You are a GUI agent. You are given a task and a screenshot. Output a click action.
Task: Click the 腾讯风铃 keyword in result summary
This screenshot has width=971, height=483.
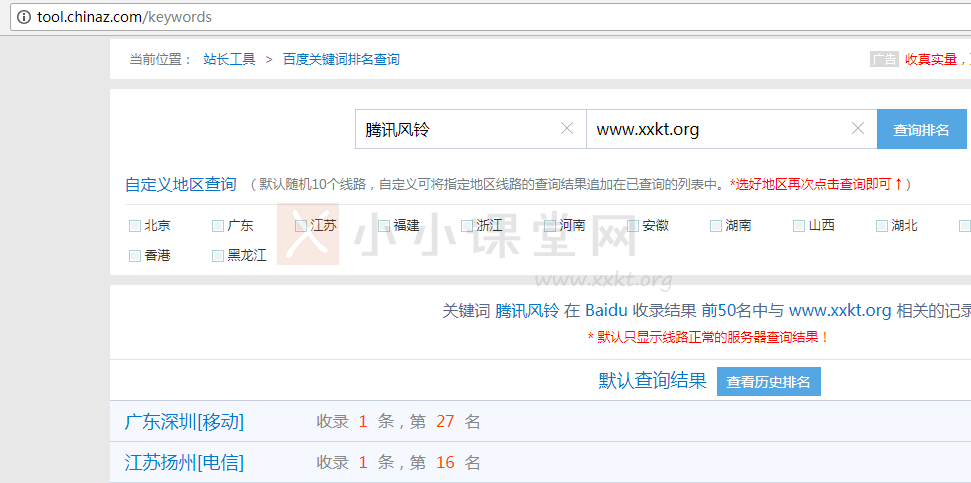point(527,311)
